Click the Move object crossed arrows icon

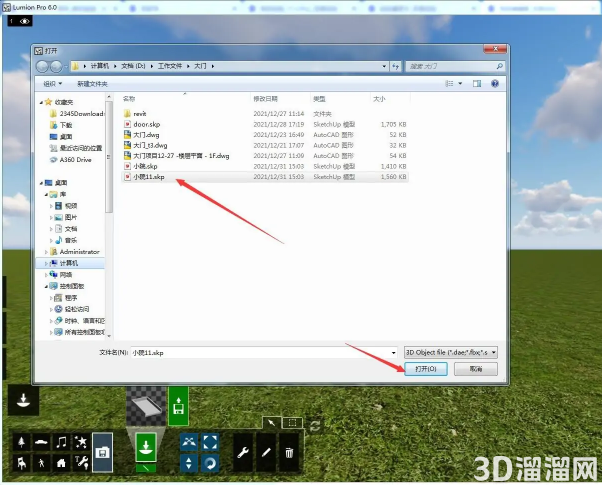(x=189, y=442)
